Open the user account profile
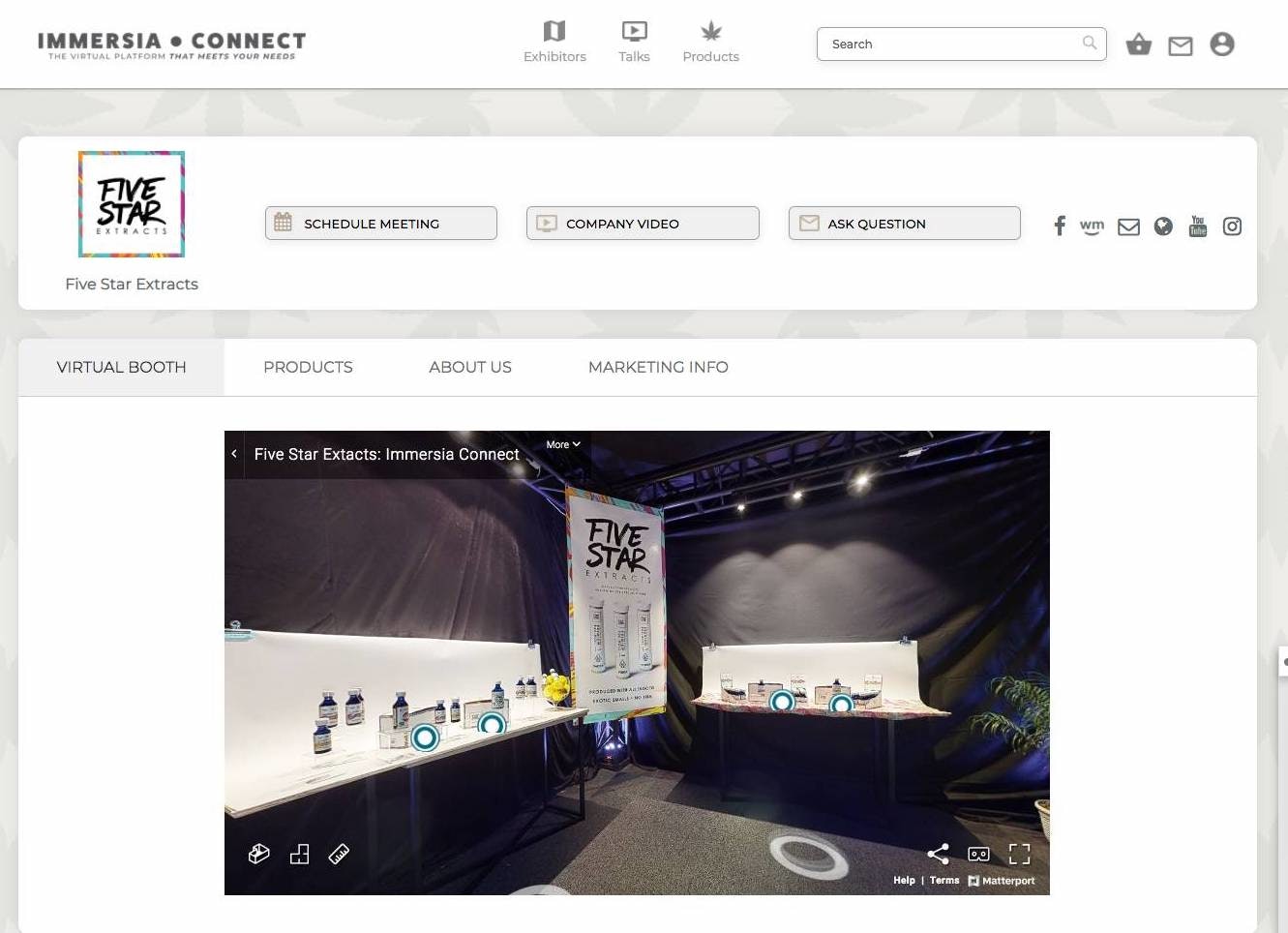 pos(1222,45)
